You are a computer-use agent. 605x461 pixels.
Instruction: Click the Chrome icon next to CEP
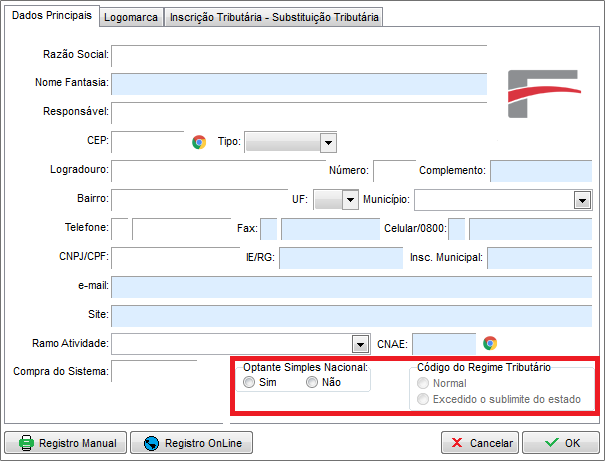(199, 142)
